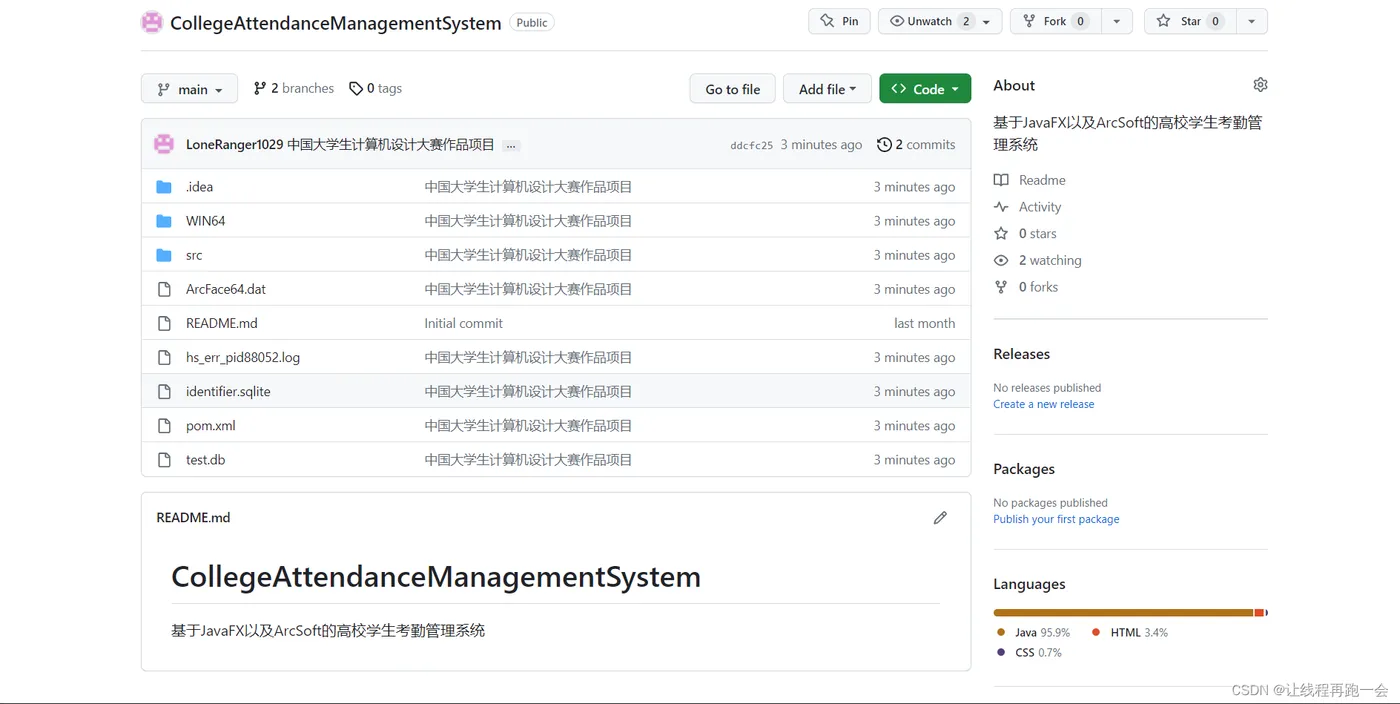Viewport: 1400px width, 704px height.
Task: Open the Unwatch dropdown caret
Action: (987, 22)
